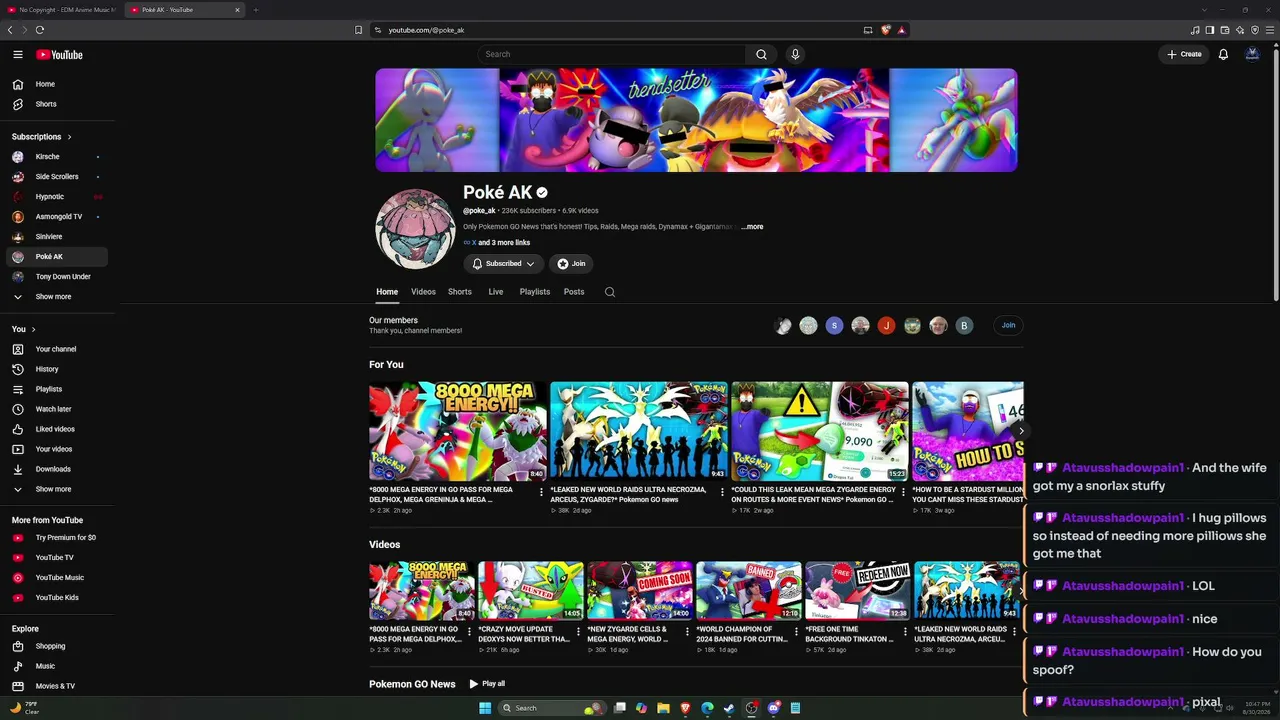
Task: Search within the Poké AK channel
Action: (x=610, y=292)
